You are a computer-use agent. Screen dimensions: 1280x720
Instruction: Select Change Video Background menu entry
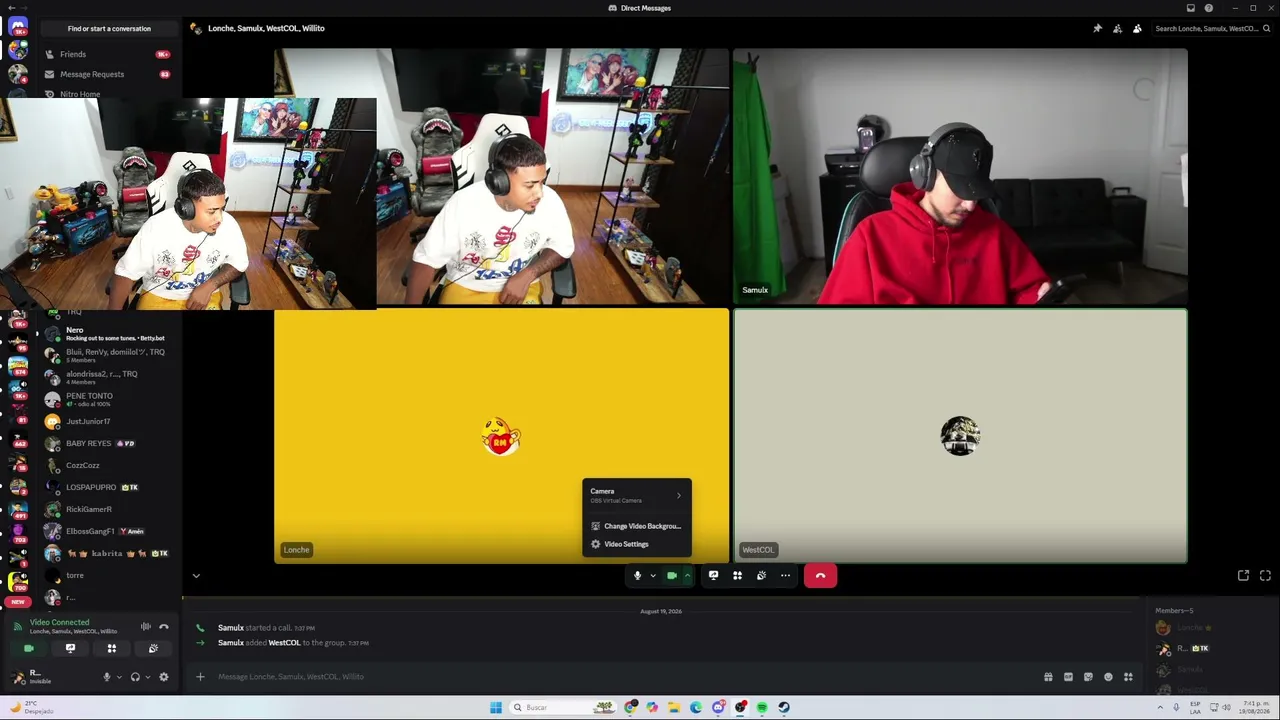point(637,526)
